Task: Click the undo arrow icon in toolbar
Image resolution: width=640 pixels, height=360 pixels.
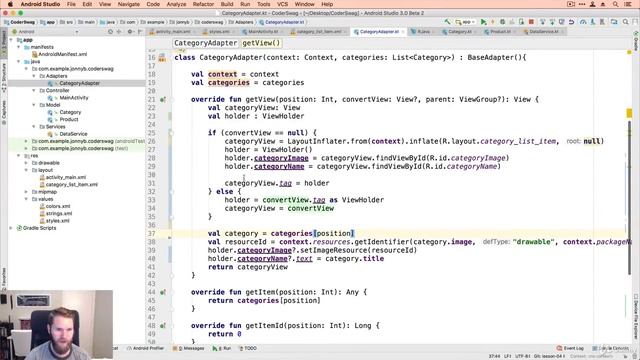Action: click(x=571, y=22)
